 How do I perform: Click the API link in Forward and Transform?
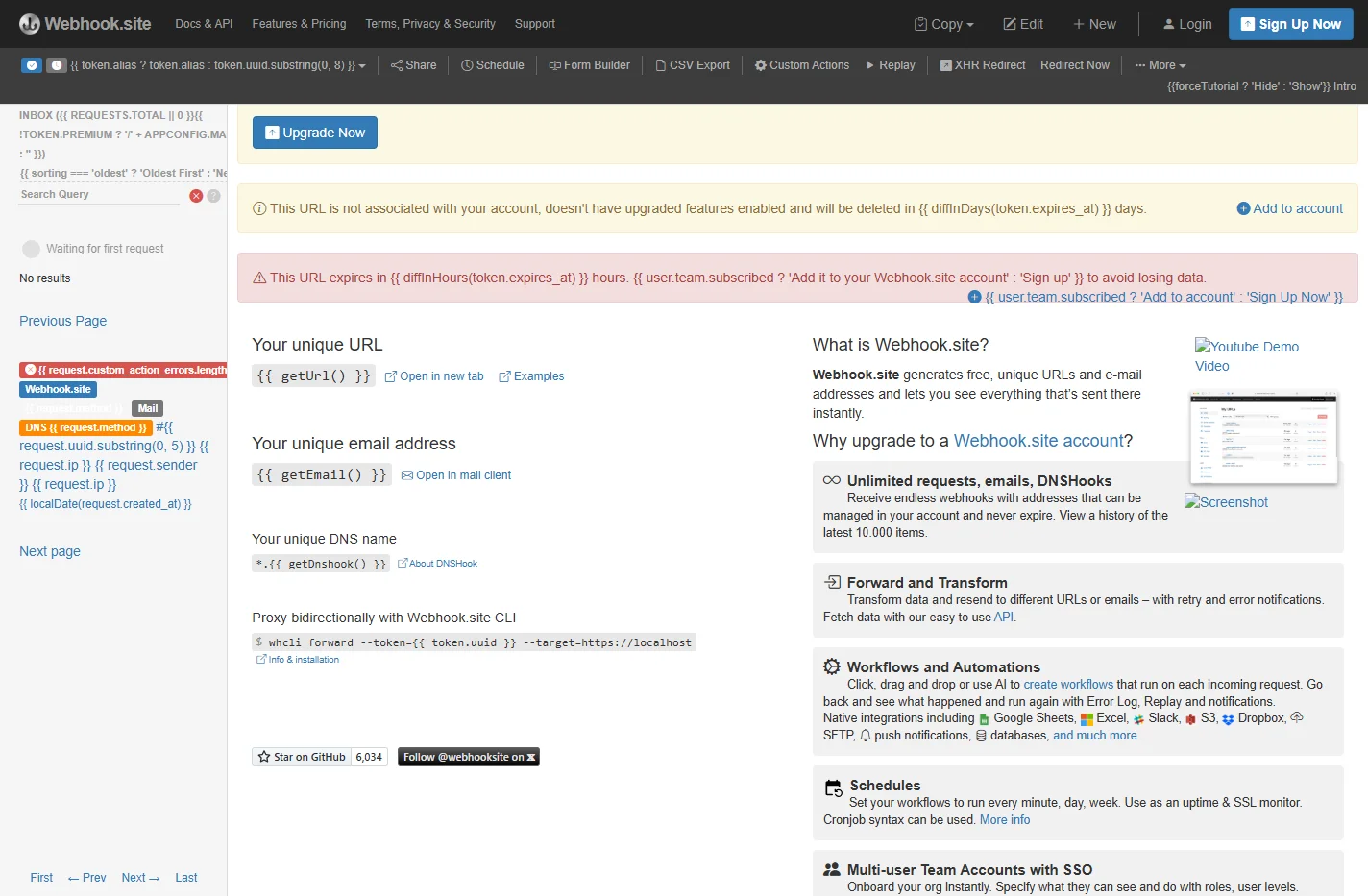point(1003,618)
